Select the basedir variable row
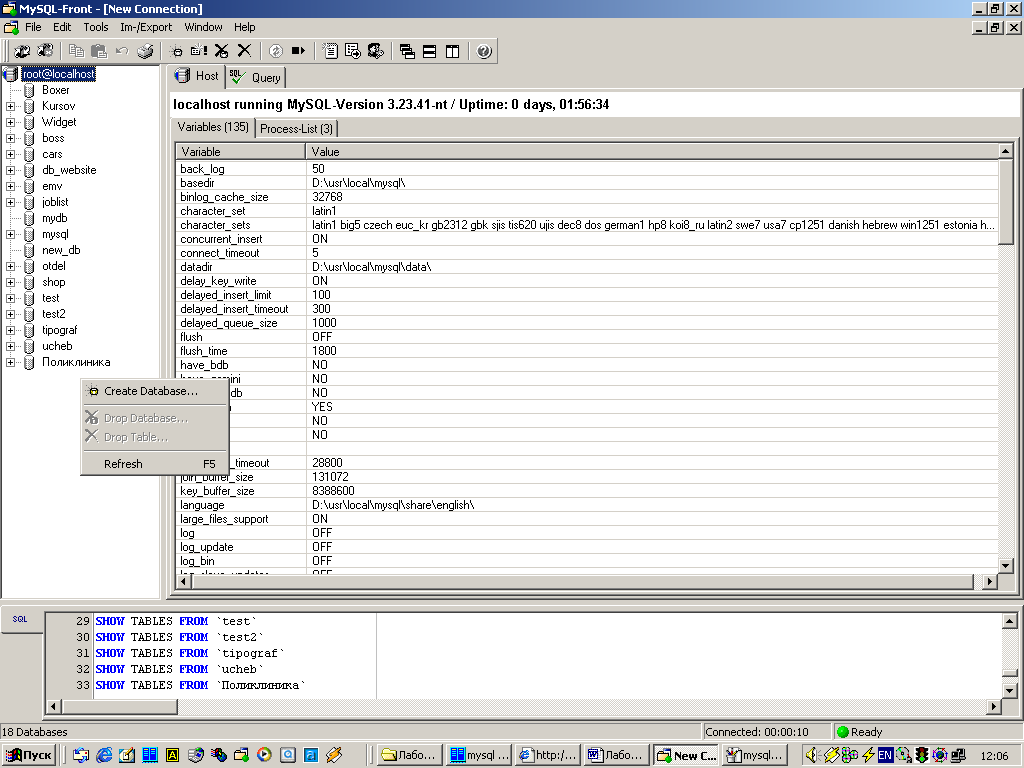 click(586, 183)
